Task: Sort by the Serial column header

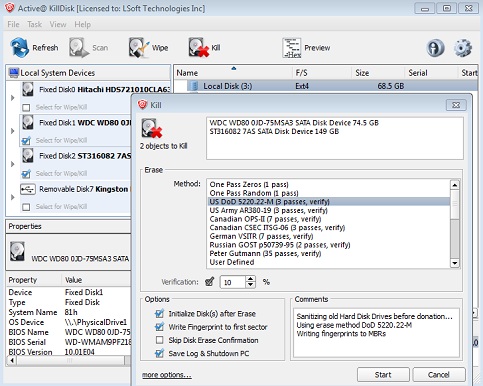Action: (x=431, y=73)
